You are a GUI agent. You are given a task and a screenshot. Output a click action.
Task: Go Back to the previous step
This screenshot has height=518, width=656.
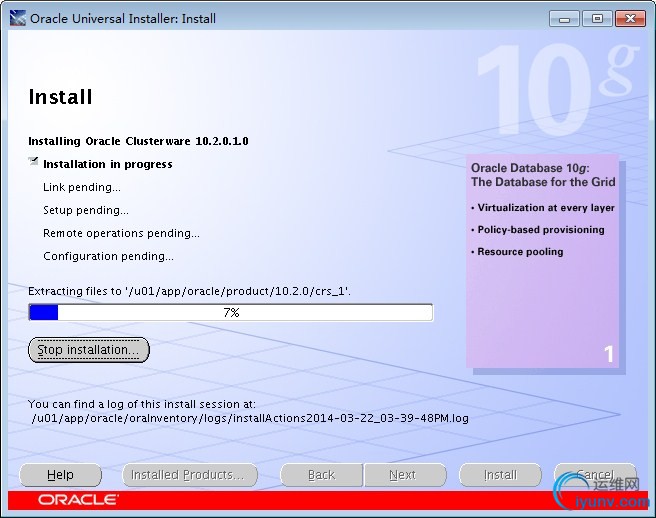pos(321,475)
